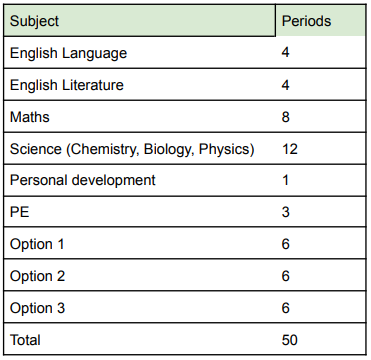Click the Option 1 cell
Screen dimensions: 371x360
(x=140, y=244)
